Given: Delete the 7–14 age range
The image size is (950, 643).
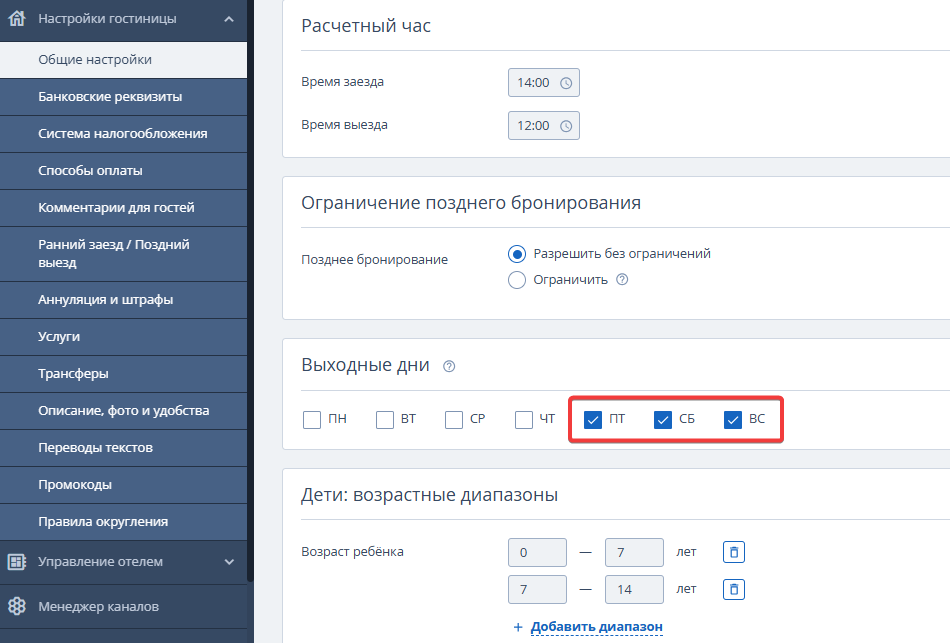Looking at the screenshot, I should pyautogui.click(x=733, y=589).
